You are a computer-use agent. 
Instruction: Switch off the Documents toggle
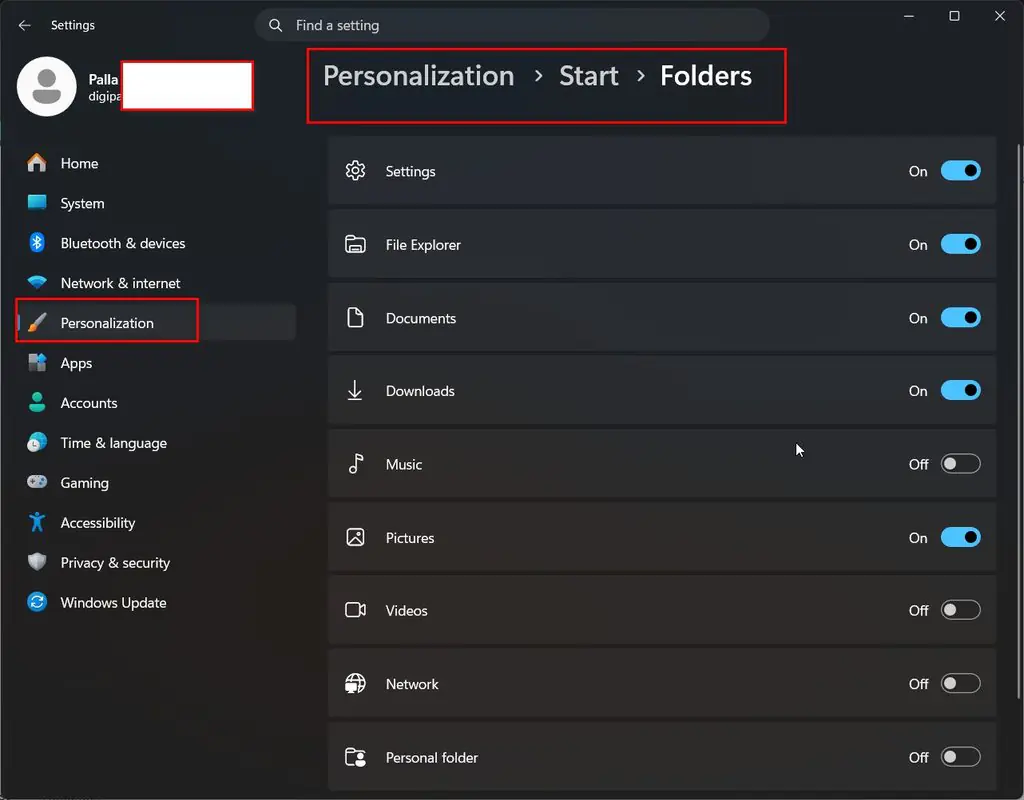point(961,317)
